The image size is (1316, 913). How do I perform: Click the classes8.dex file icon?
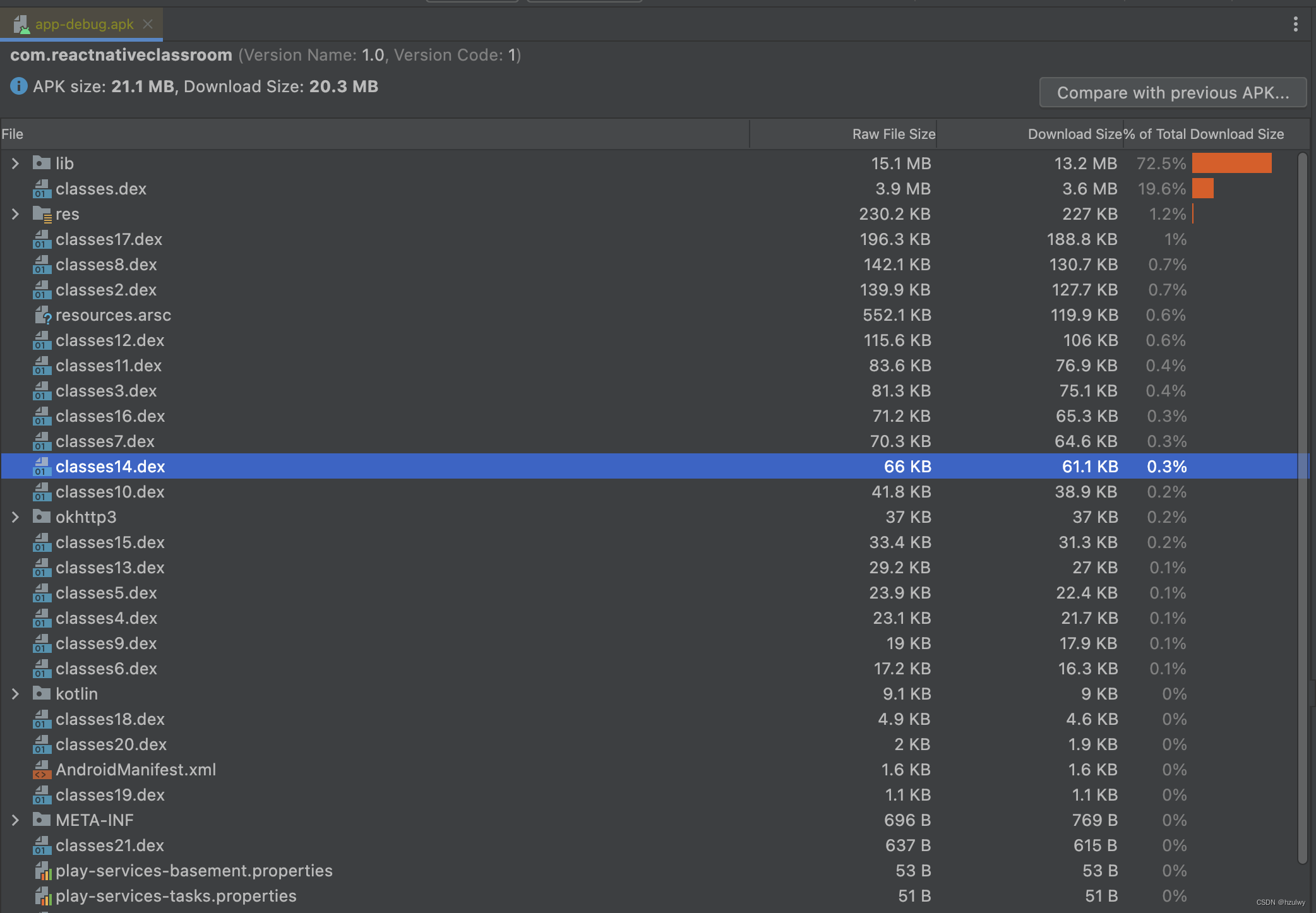[42, 264]
